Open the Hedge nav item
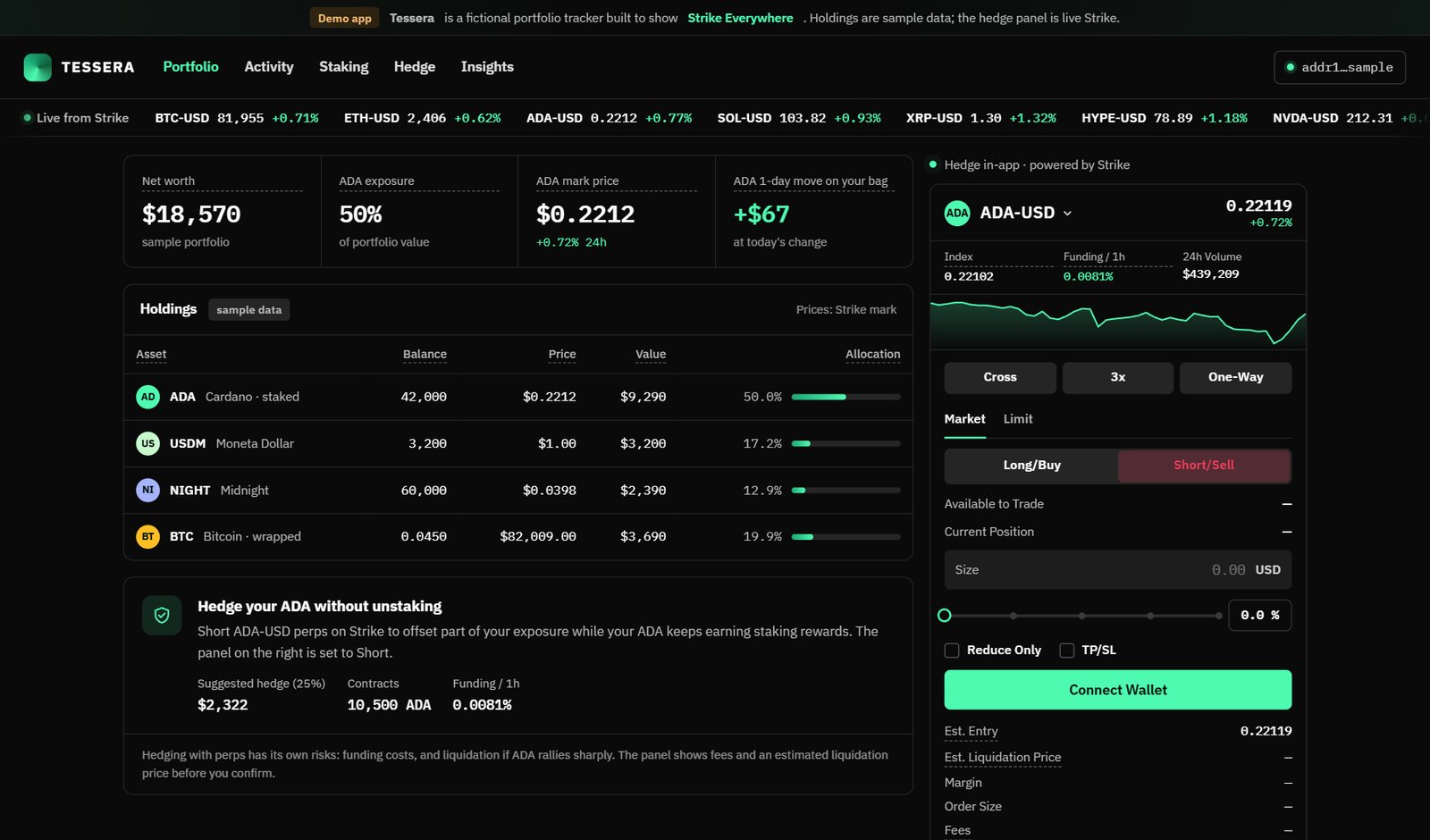The width and height of the screenshot is (1430, 840). [x=415, y=67]
